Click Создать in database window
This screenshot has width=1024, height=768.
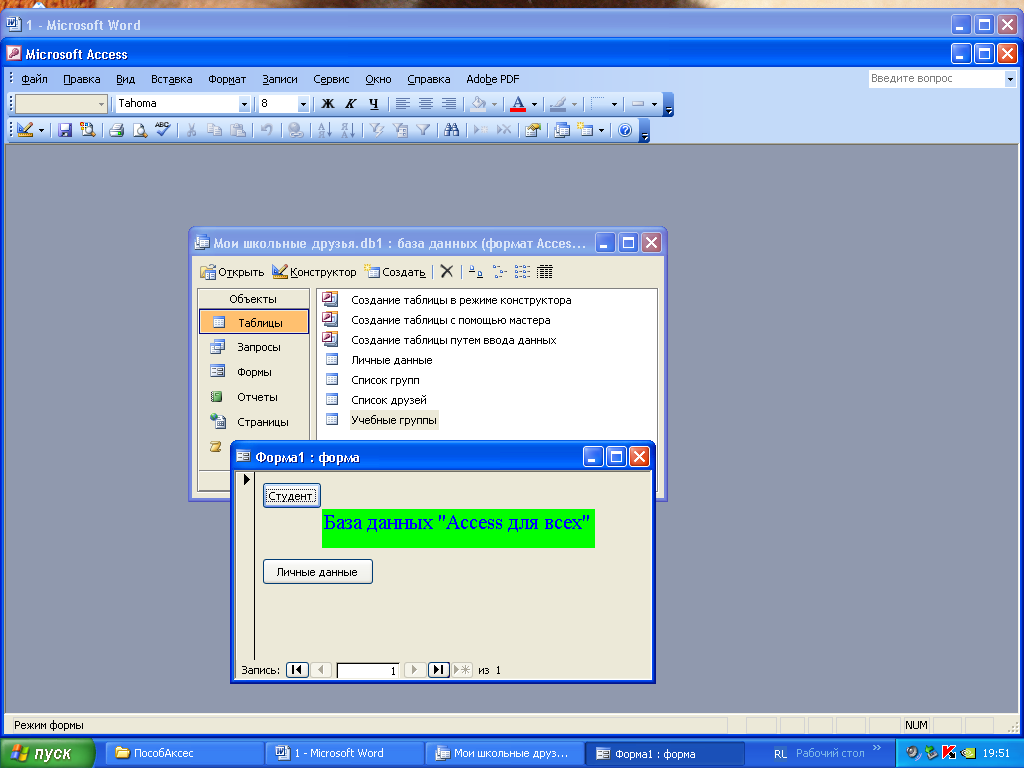pos(395,272)
